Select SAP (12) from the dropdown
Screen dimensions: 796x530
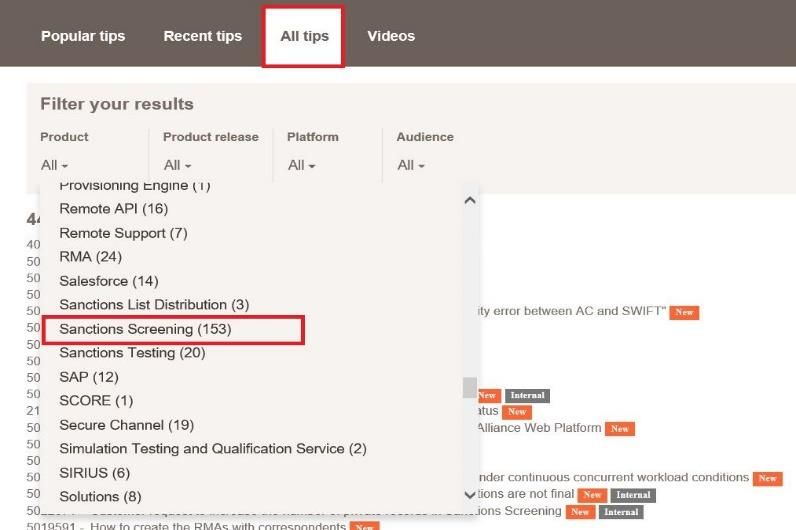click(89, 377)
